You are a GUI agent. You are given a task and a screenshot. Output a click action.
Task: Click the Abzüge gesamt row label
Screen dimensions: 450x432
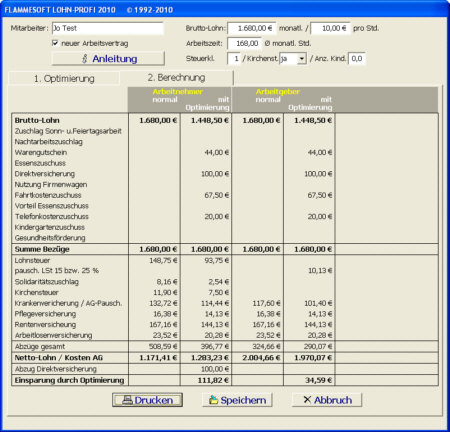40,346
